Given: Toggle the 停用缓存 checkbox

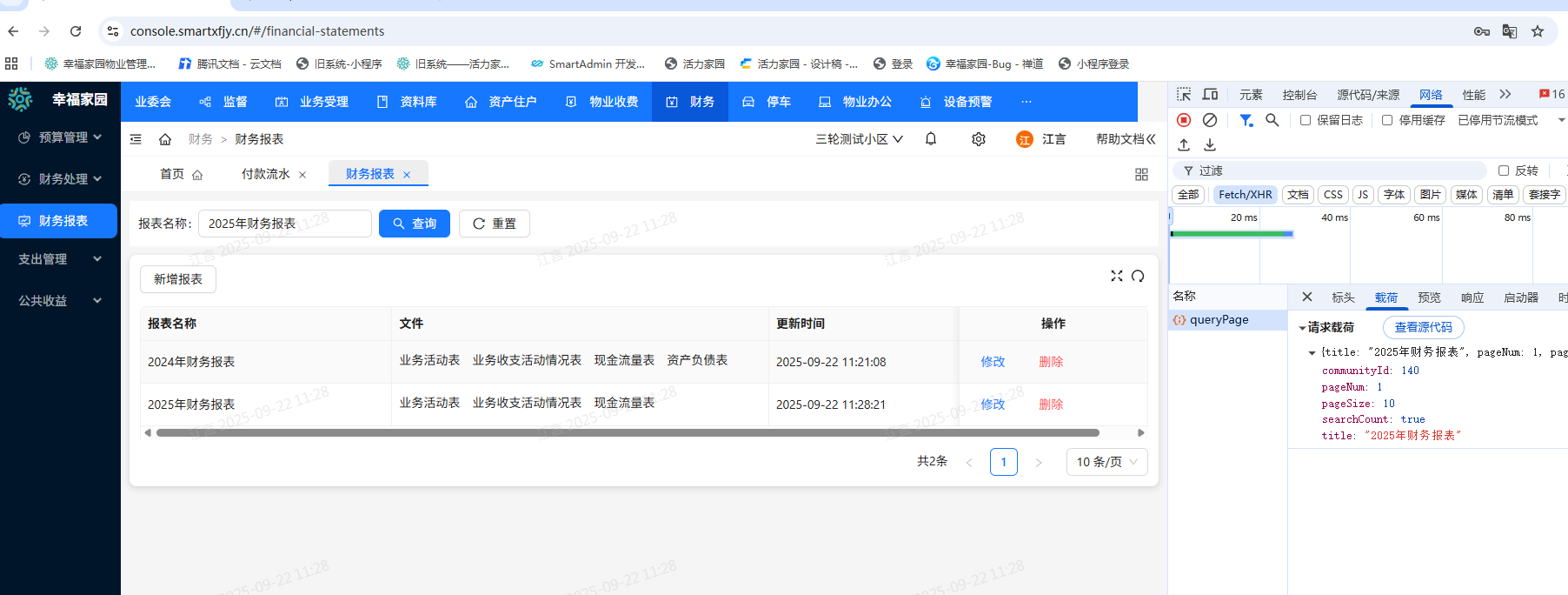Looking at the screenshot, I should (x=1387, y=120).
